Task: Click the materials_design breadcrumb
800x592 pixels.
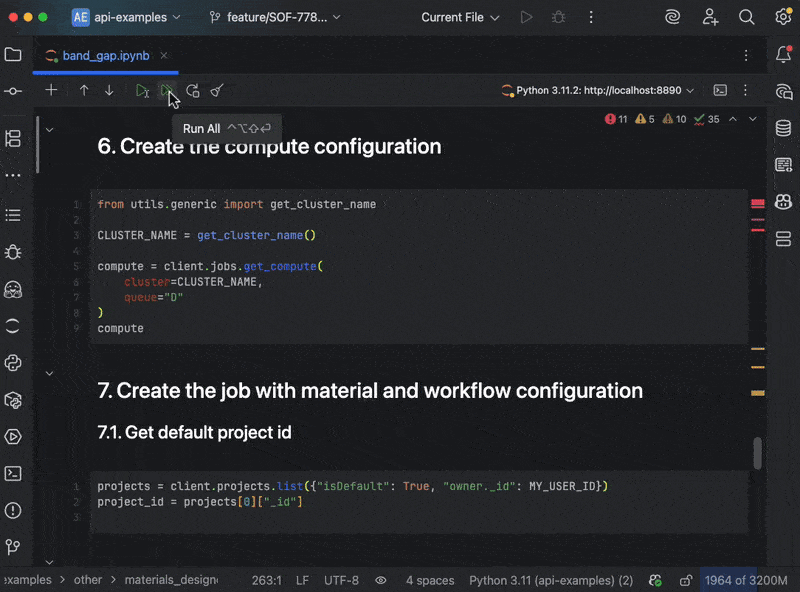Action: pyautogui.click(x=171, y=580)
